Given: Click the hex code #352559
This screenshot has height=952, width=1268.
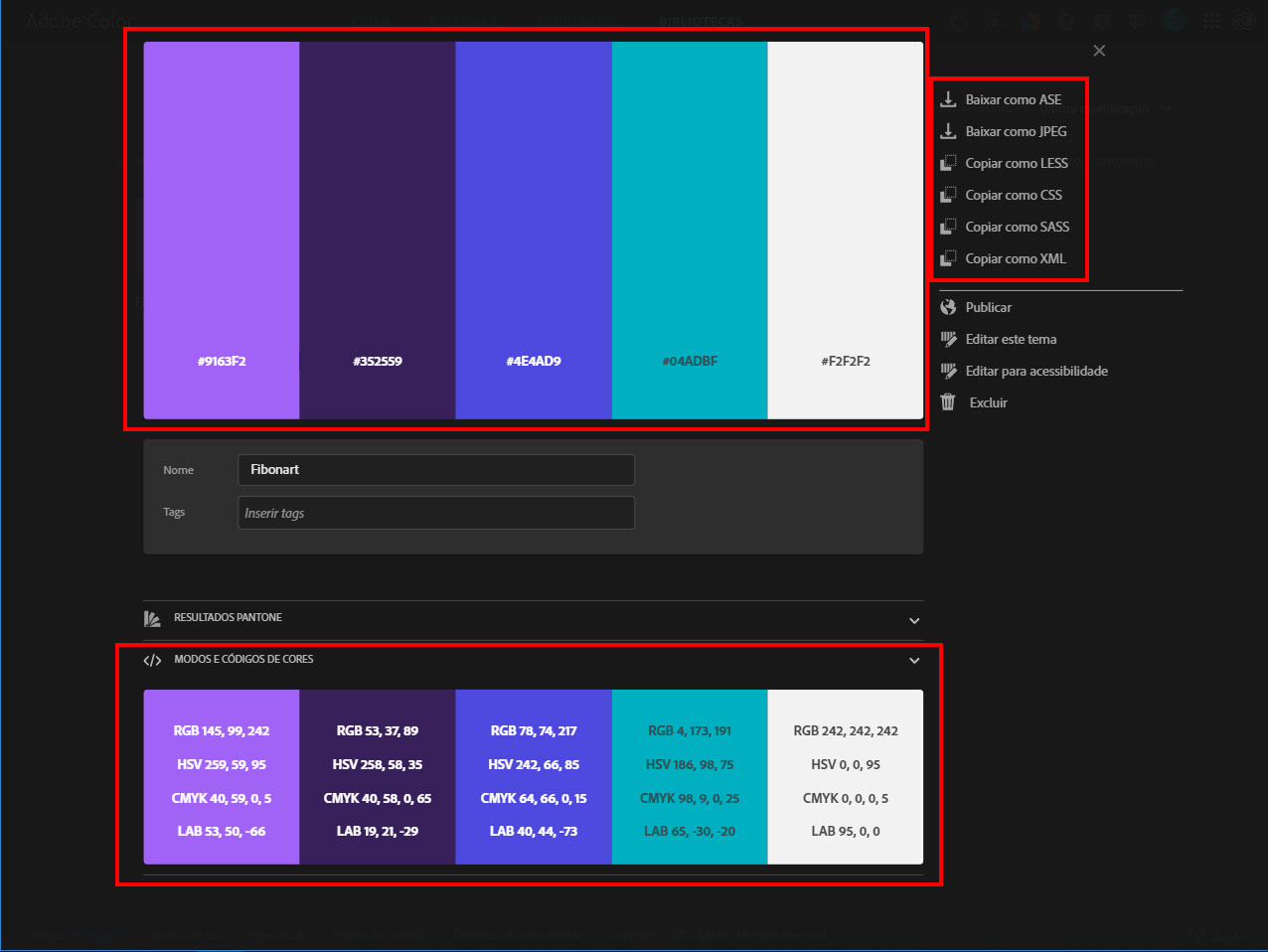Looking at the screenshot, I should (x=378, y=361).
